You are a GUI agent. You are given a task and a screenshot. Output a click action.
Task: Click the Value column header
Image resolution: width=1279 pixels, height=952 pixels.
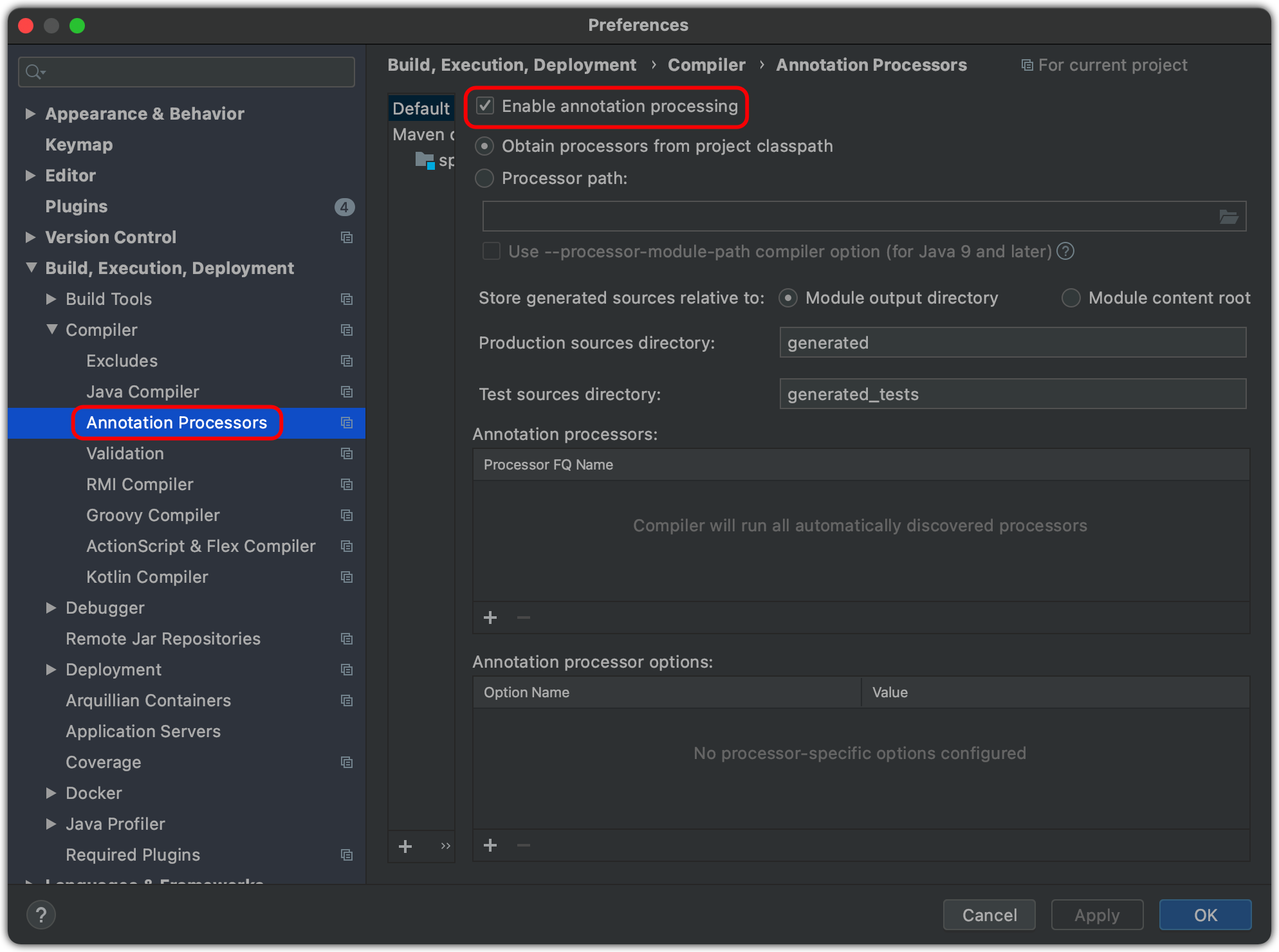1055,692
